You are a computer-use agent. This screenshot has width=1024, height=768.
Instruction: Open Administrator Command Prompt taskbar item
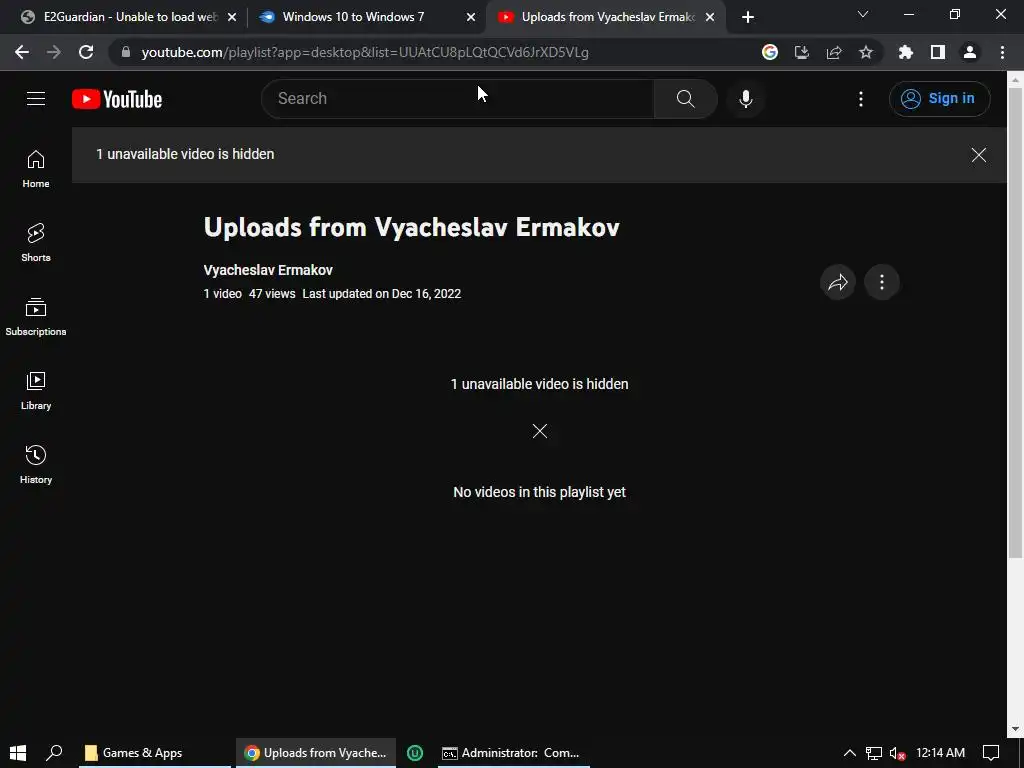514,753
